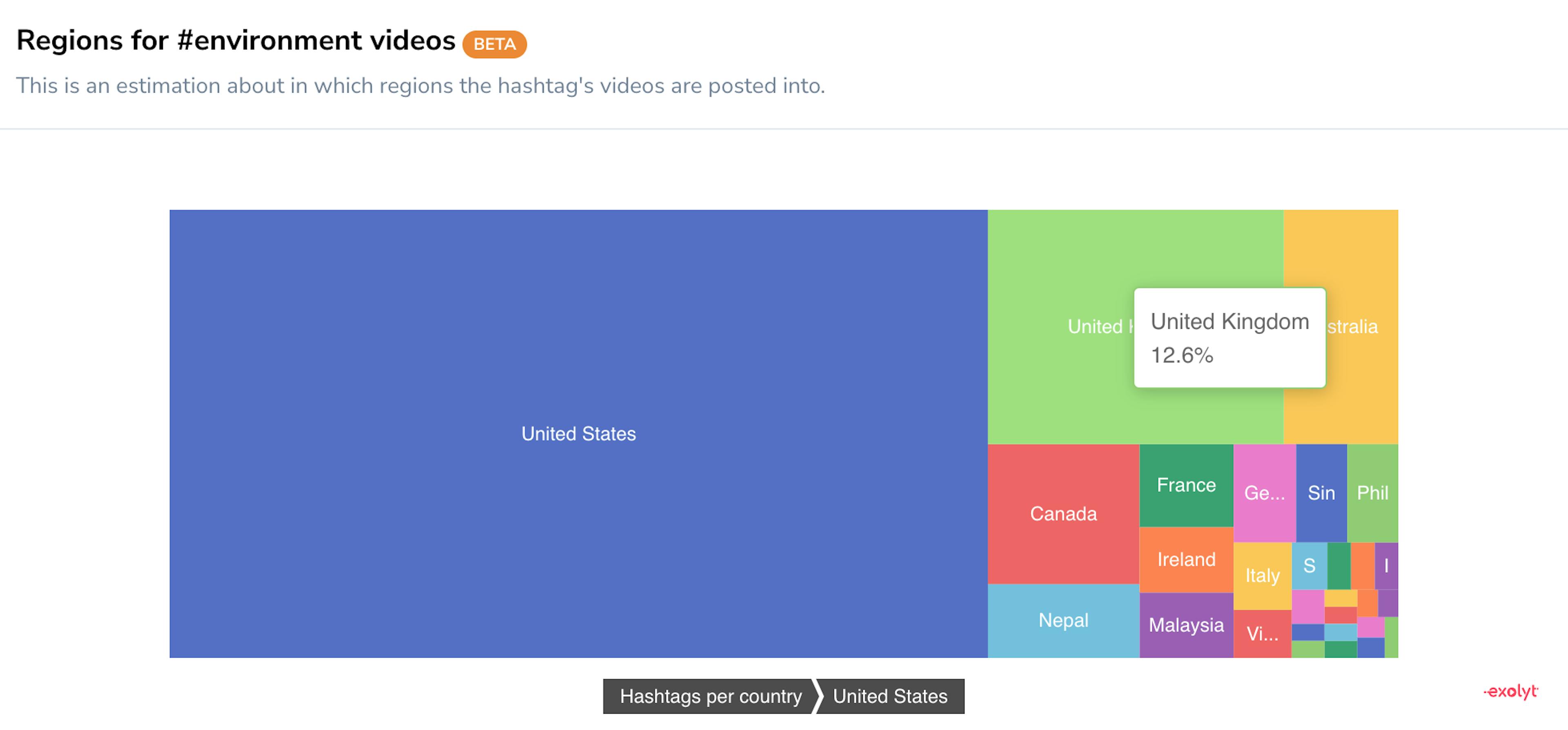The width and height of the screenshot is (1568, 730).
Task: Click the Nepal treemap tile
Action: click(x=1063, y=621)
